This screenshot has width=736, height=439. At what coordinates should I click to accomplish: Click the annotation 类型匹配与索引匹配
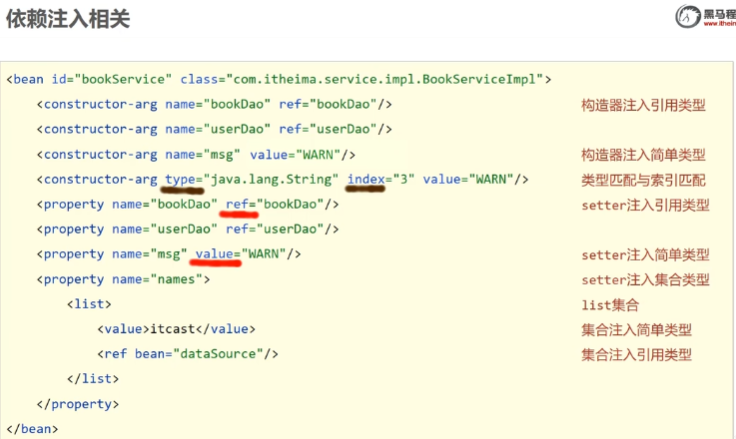tap(643, 180)
